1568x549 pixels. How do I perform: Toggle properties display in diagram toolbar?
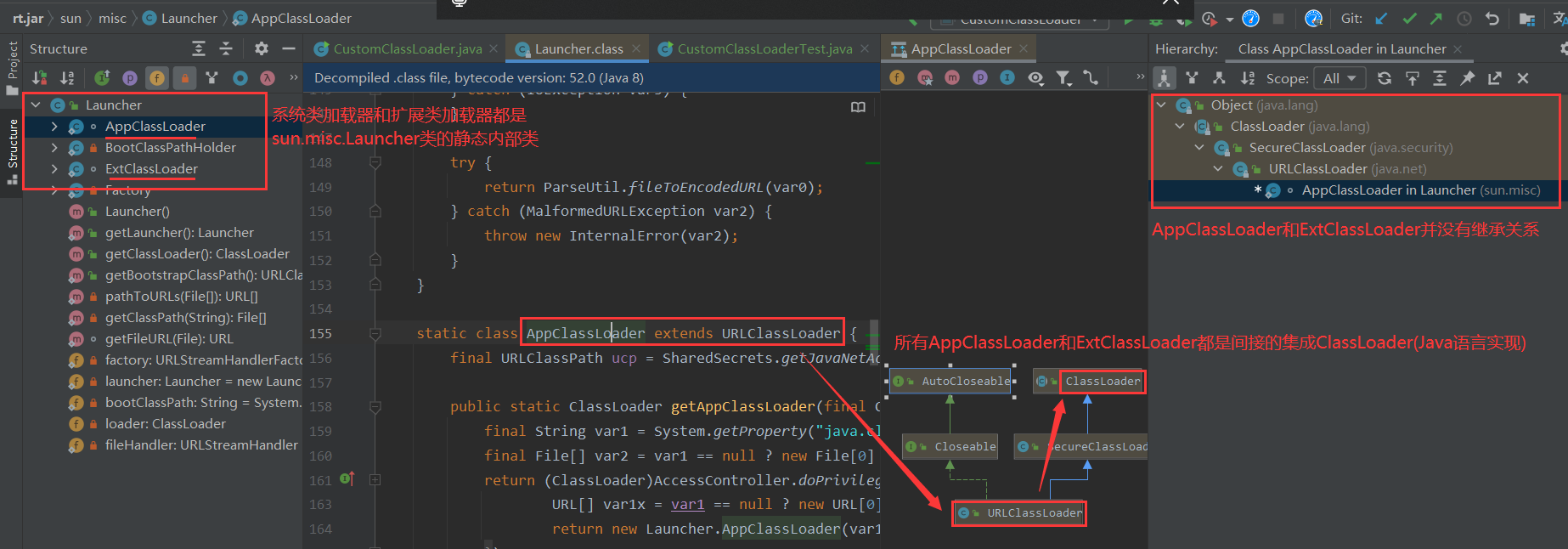coord(980,78)
